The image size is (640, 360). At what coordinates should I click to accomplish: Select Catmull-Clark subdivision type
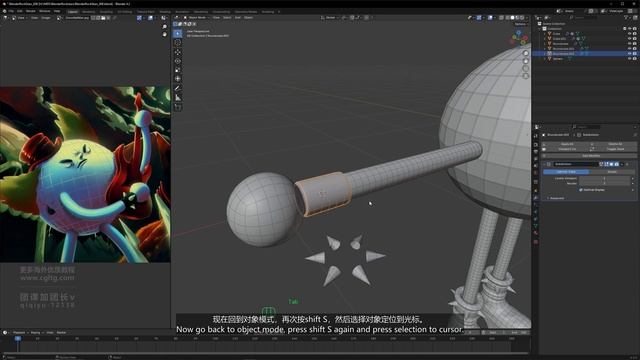566,172
